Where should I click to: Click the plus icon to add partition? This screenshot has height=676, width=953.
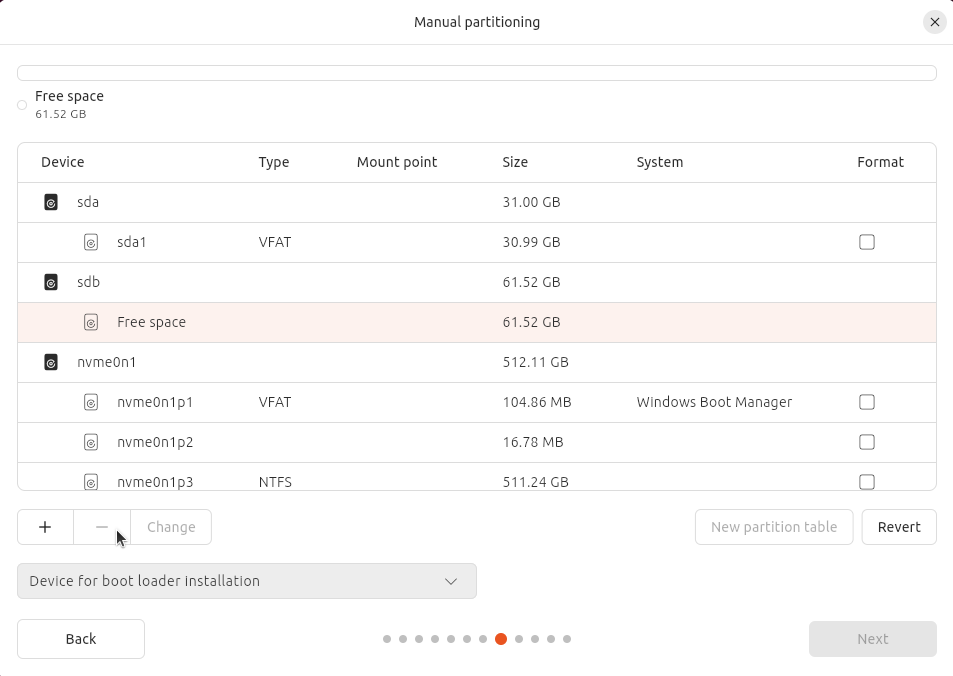tap(45, 527)
